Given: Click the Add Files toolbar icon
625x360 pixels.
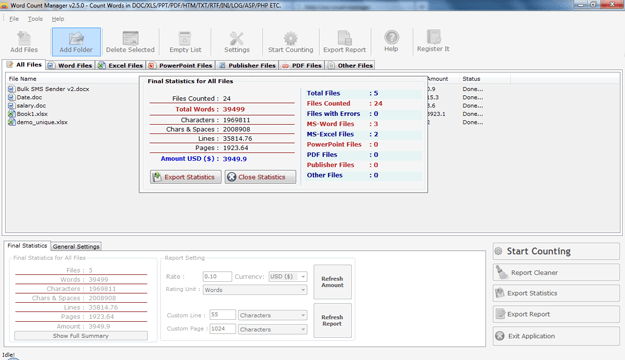Looking at the screenshot, I should tap(24, 42).
